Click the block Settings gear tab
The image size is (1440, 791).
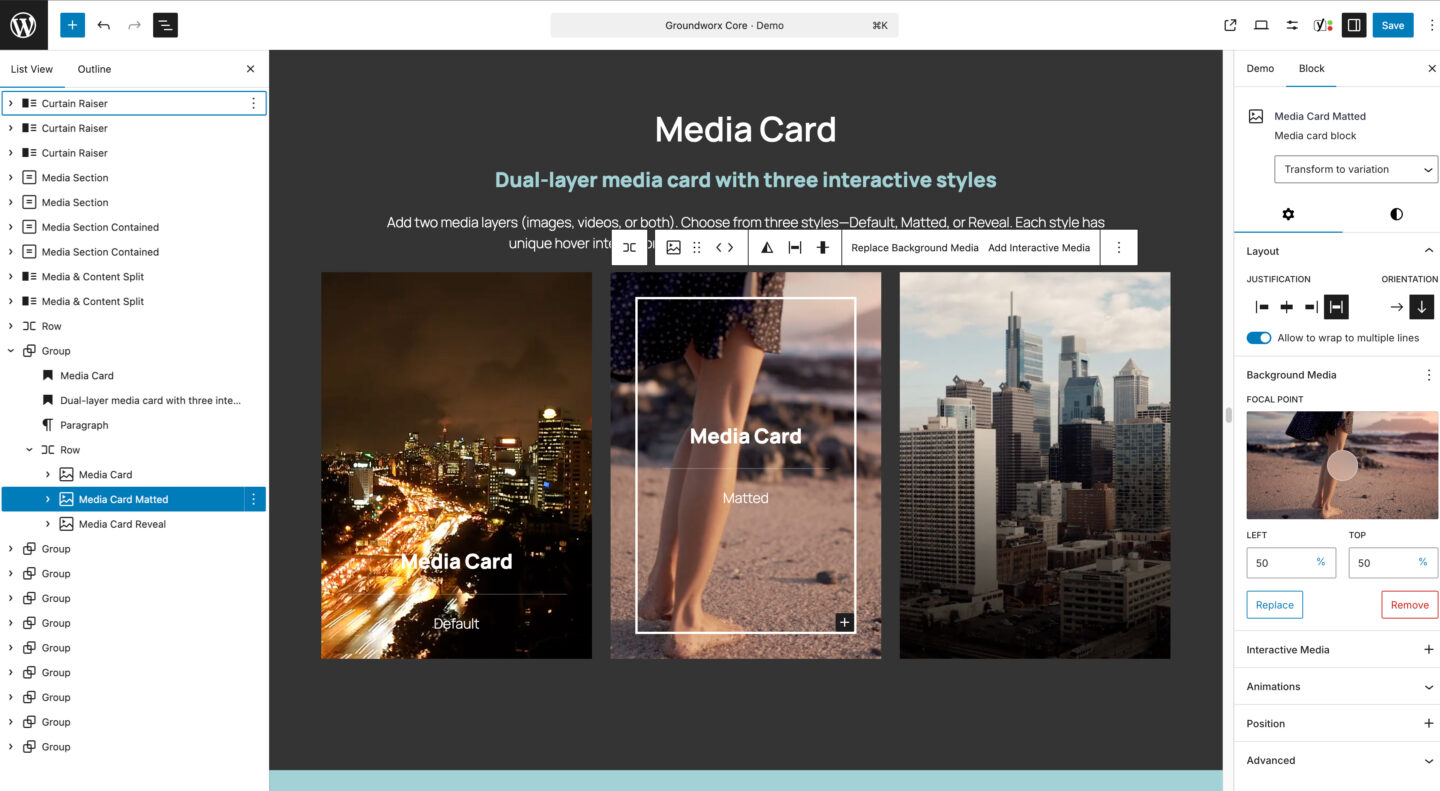(x=1288, y=214)
